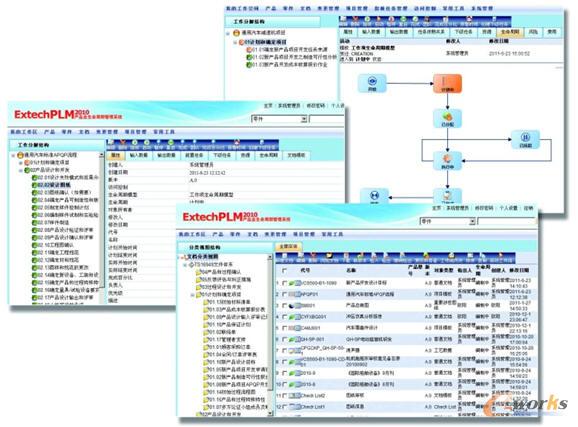Click green check icon of 02.02设计图纸 task

coord(35,185)
